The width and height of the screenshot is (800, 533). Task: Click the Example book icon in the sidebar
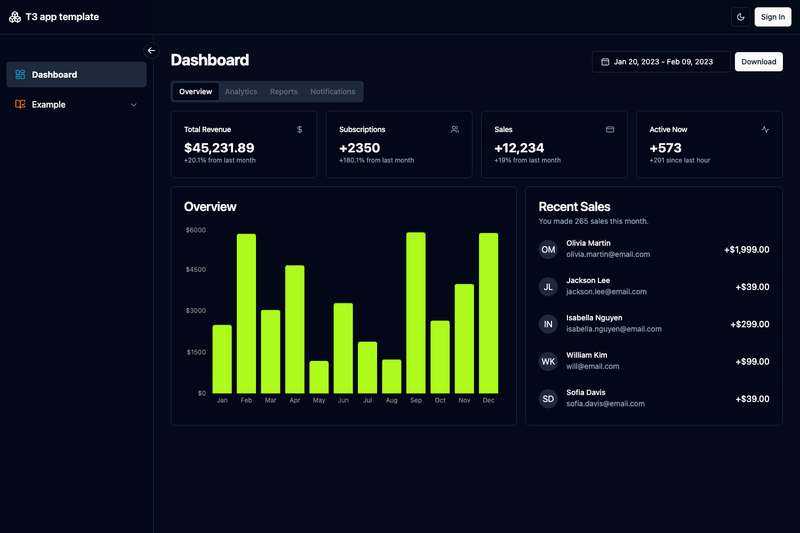[x=20, y=105]
